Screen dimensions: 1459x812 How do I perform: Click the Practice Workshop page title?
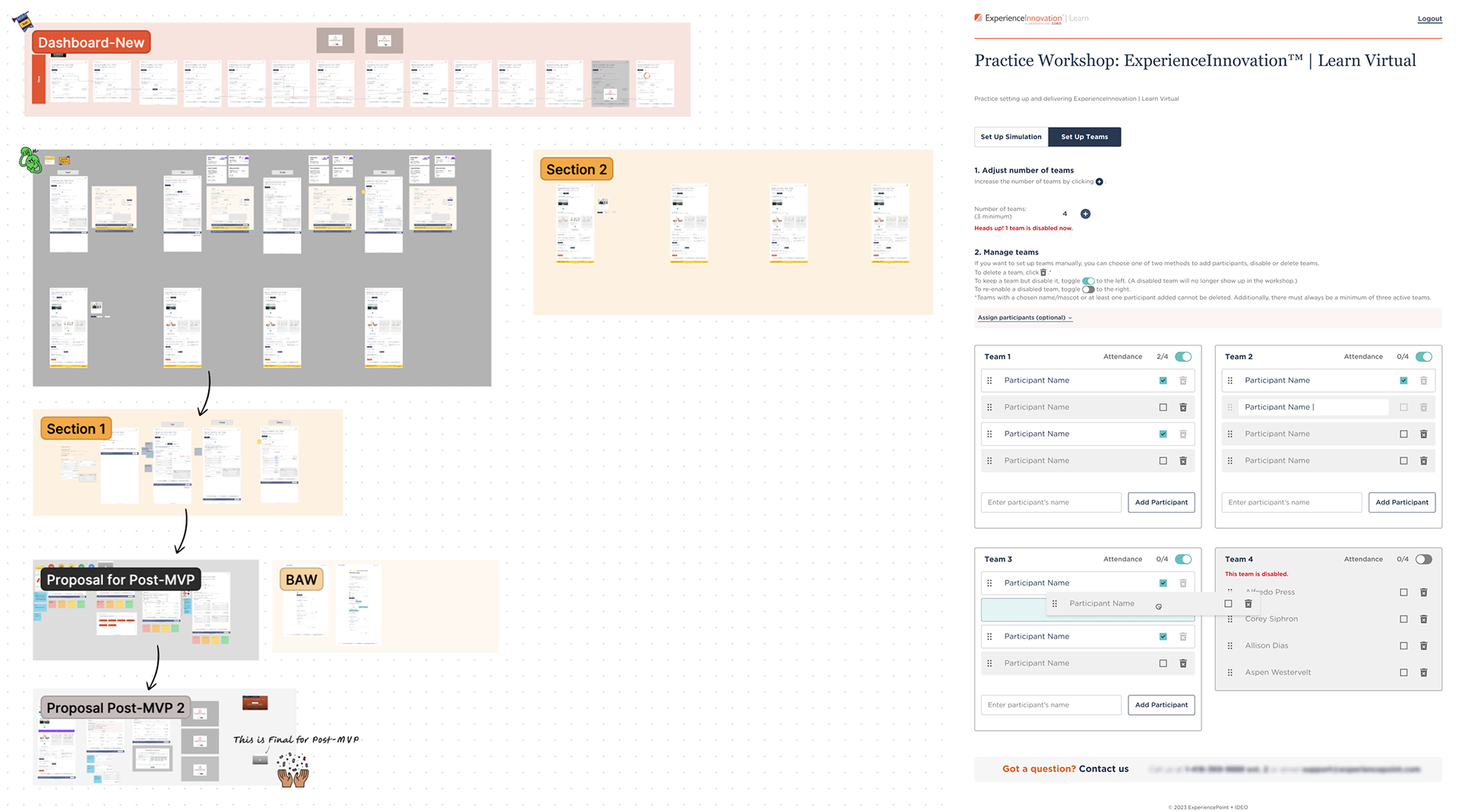(1195, 61)
